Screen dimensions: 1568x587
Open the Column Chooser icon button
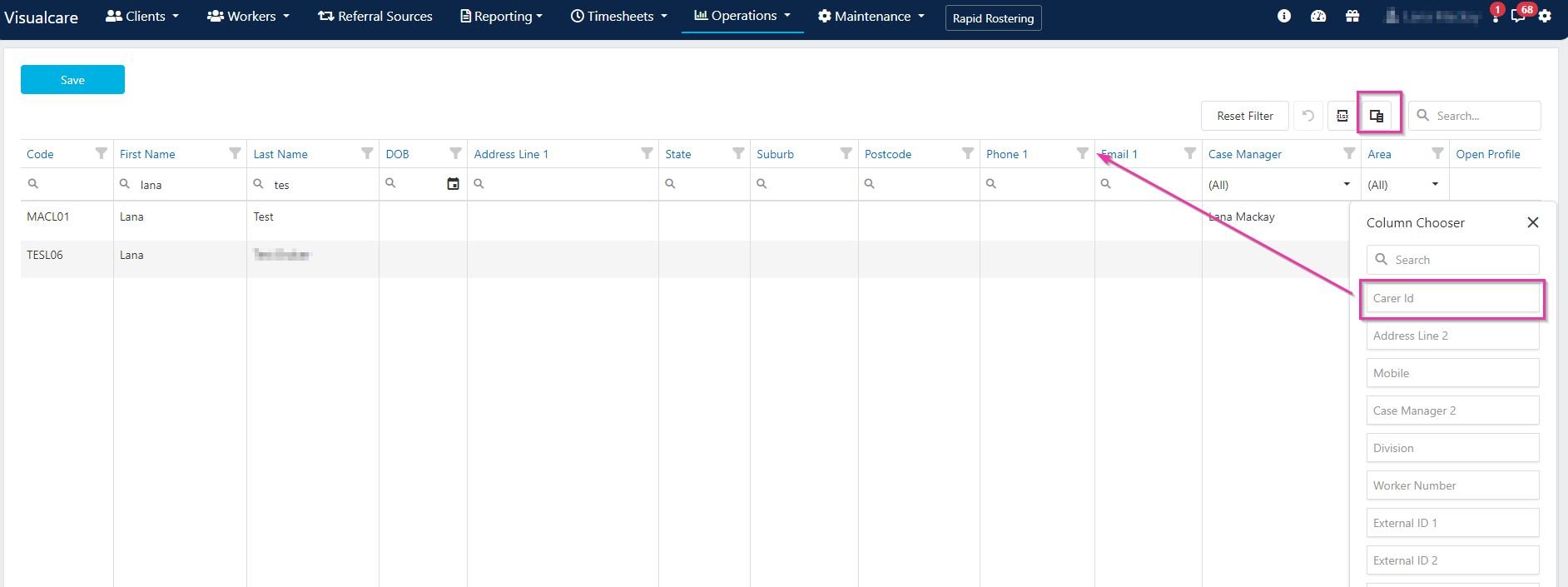[x=1377, y=116]
